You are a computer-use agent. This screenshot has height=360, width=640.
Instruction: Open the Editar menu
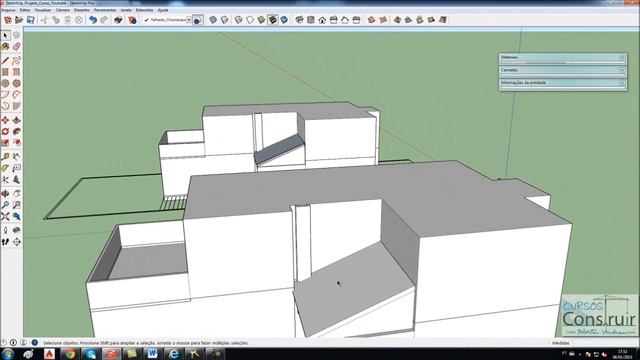(x=25, y=10)
